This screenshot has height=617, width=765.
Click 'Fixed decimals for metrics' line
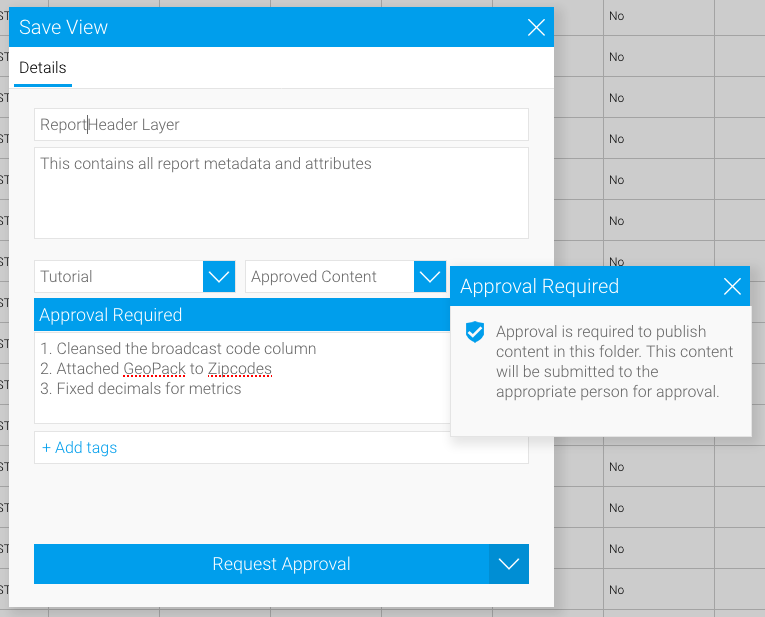coord(141,389)
